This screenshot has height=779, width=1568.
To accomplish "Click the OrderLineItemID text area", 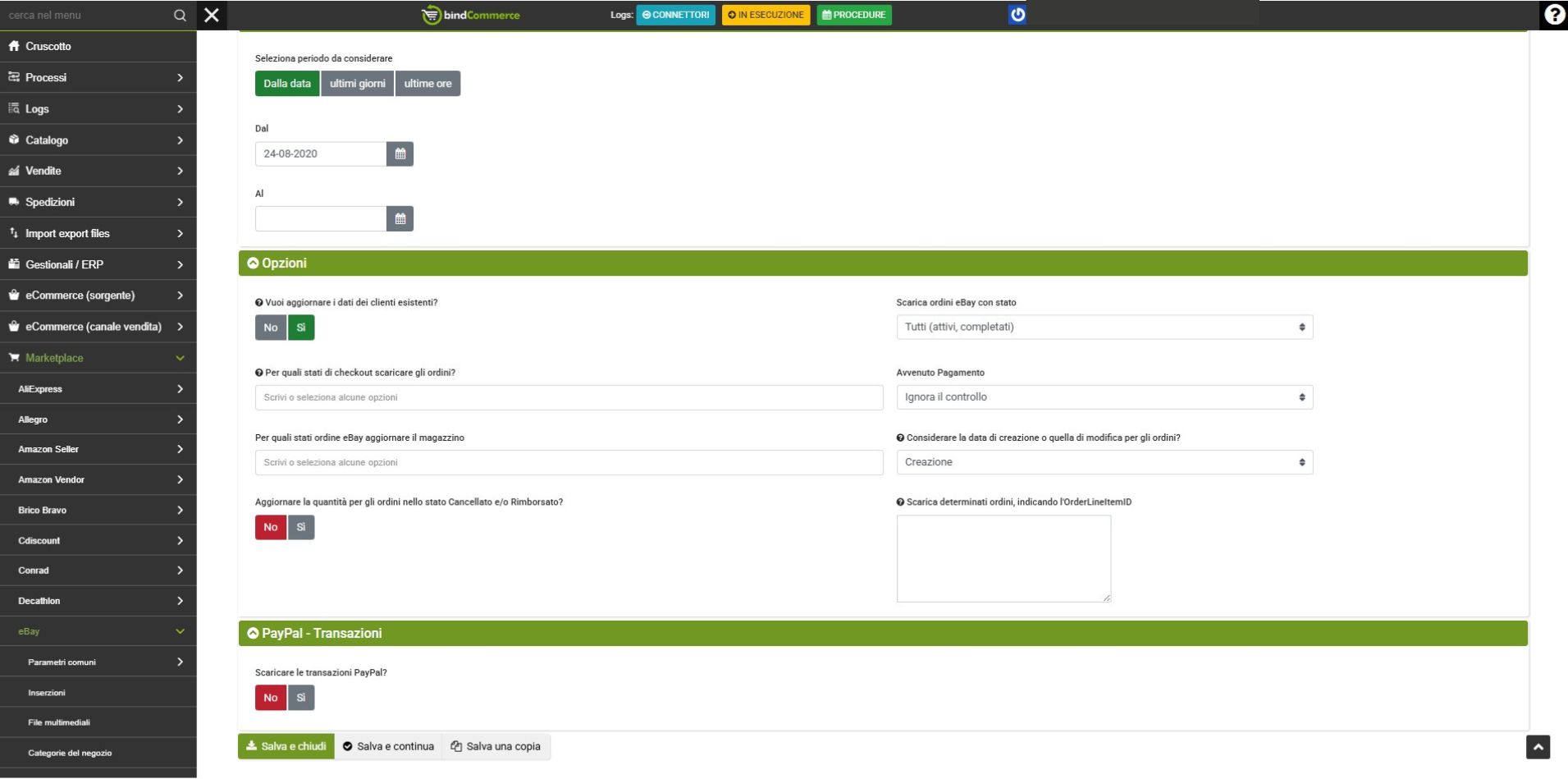I will point(1003,558).
